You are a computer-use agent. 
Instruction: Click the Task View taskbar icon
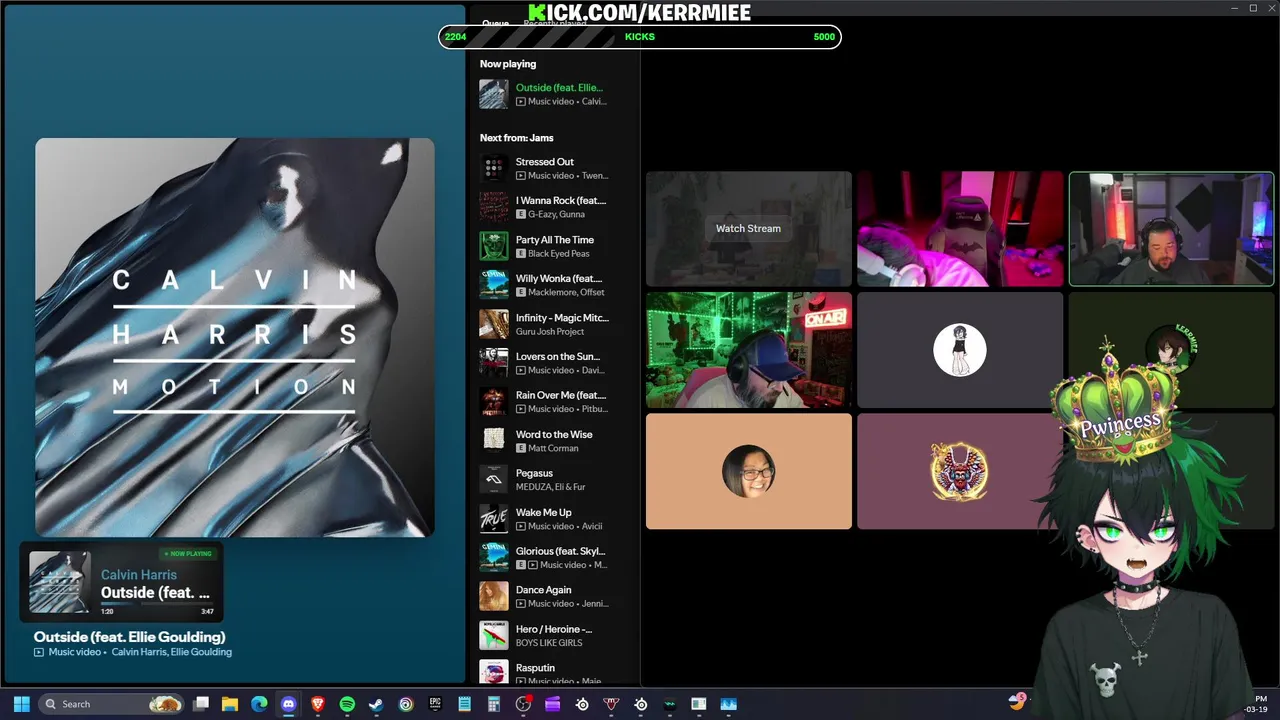[201, 704]
